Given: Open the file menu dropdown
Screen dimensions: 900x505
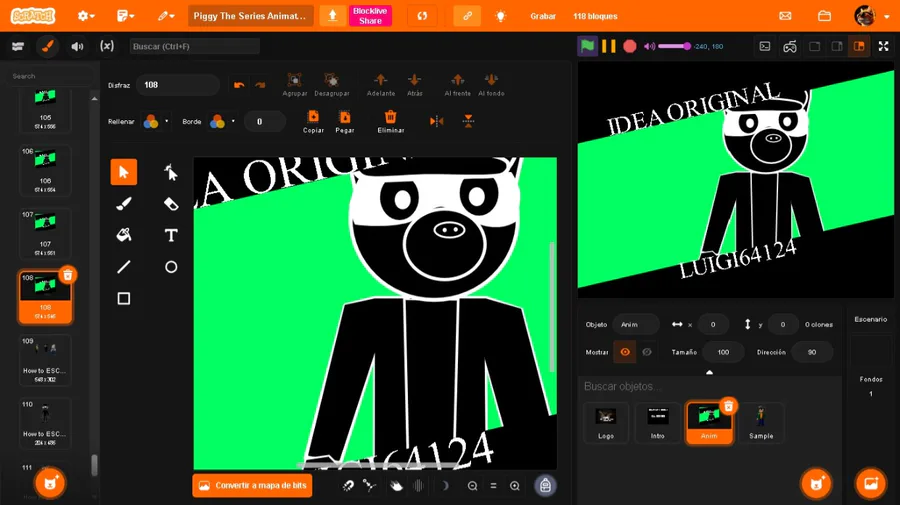Looking at the screenshot, I should click(x=125, y=16).
